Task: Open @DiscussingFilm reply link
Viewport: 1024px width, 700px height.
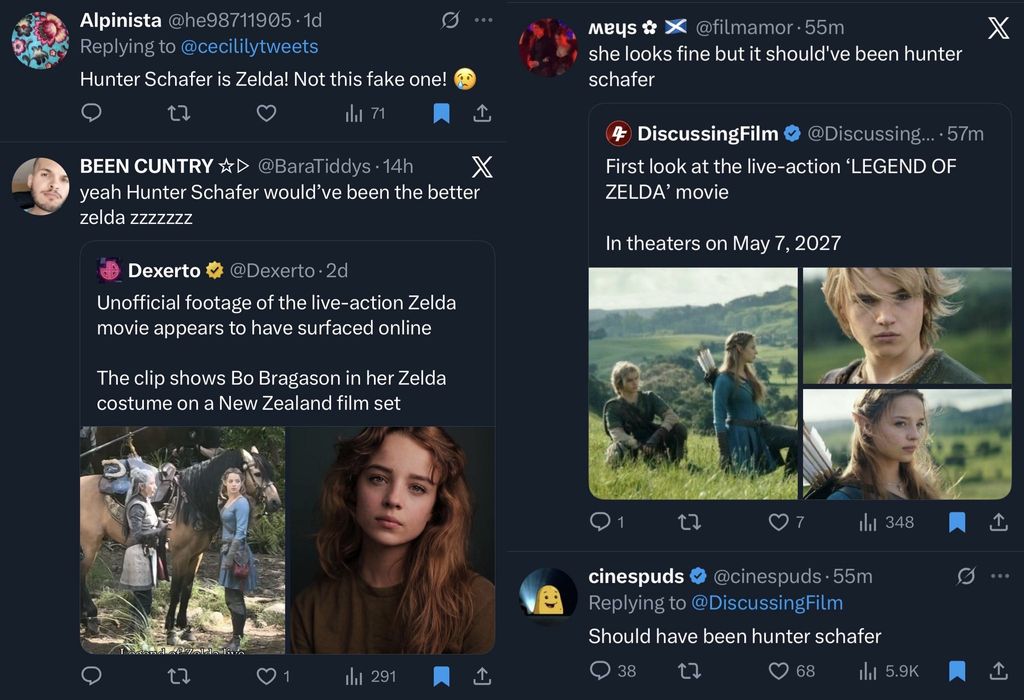Action: 766,603
